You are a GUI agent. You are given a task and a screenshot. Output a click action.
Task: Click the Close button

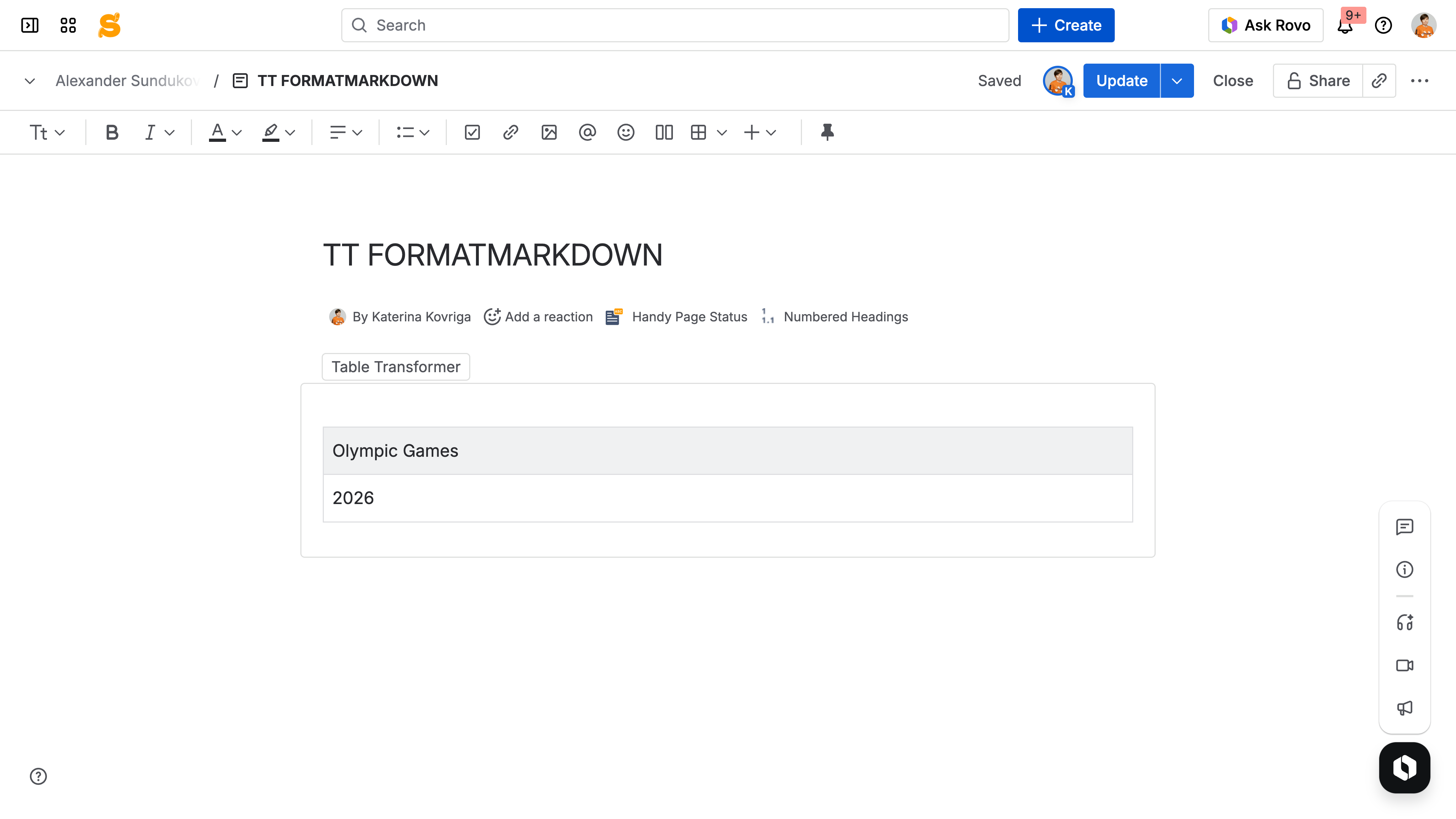click(x=1233, y=81)
